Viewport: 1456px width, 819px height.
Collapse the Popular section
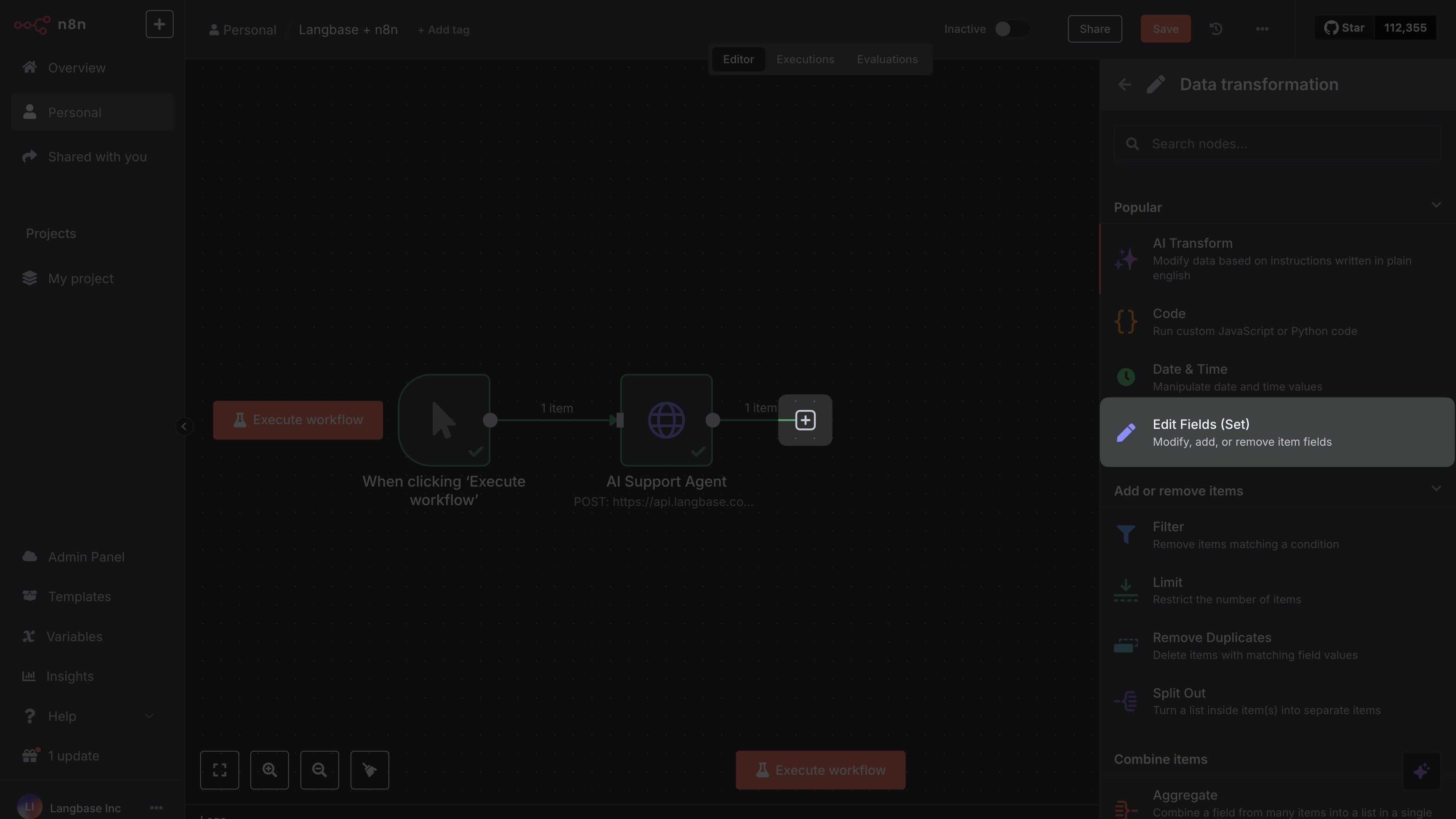tap(1436, 205)
